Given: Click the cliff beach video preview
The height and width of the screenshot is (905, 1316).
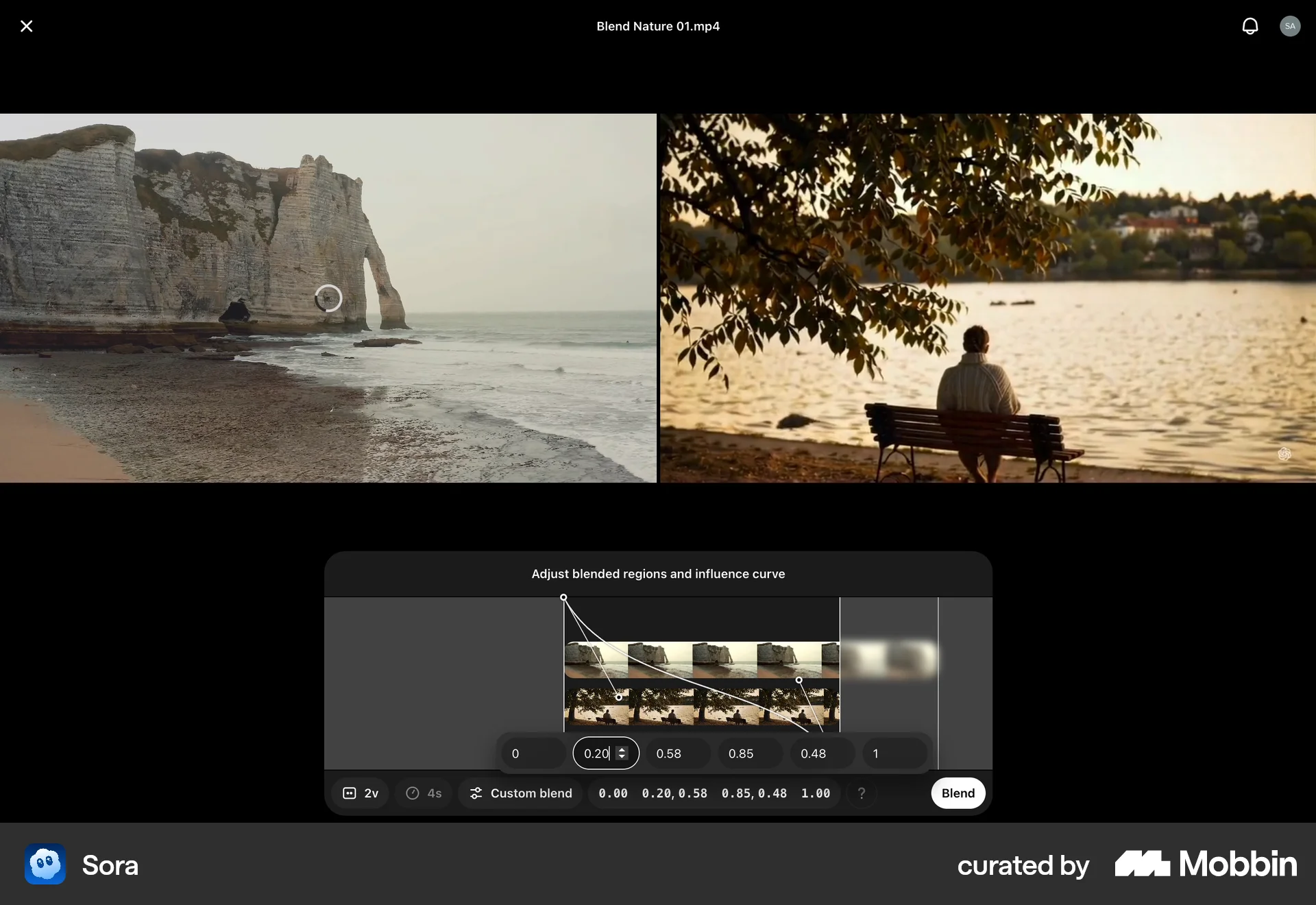Looking at the screenshot, I should (x=328, y=298).
